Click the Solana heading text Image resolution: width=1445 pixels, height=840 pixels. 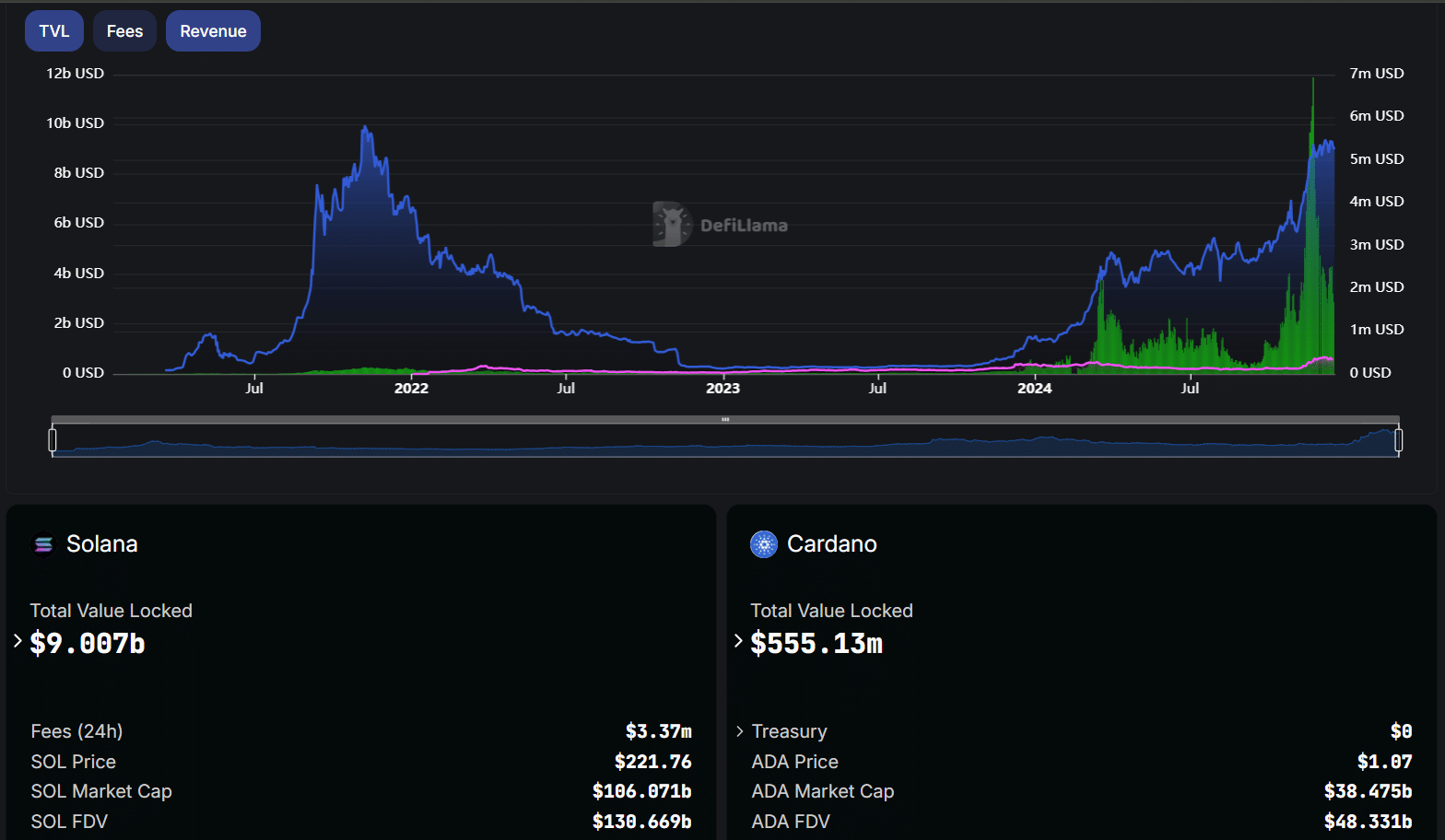102,544
